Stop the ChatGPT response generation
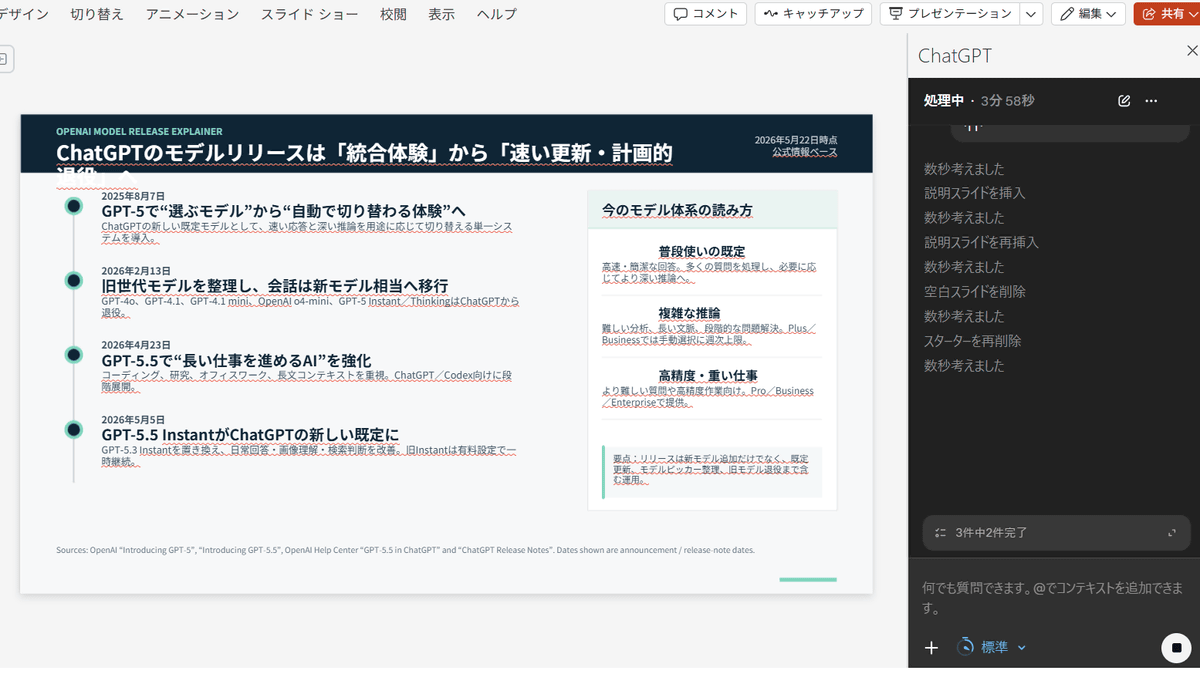The height and width of the screenshot is (674, 1200). tap(1176, 648)
